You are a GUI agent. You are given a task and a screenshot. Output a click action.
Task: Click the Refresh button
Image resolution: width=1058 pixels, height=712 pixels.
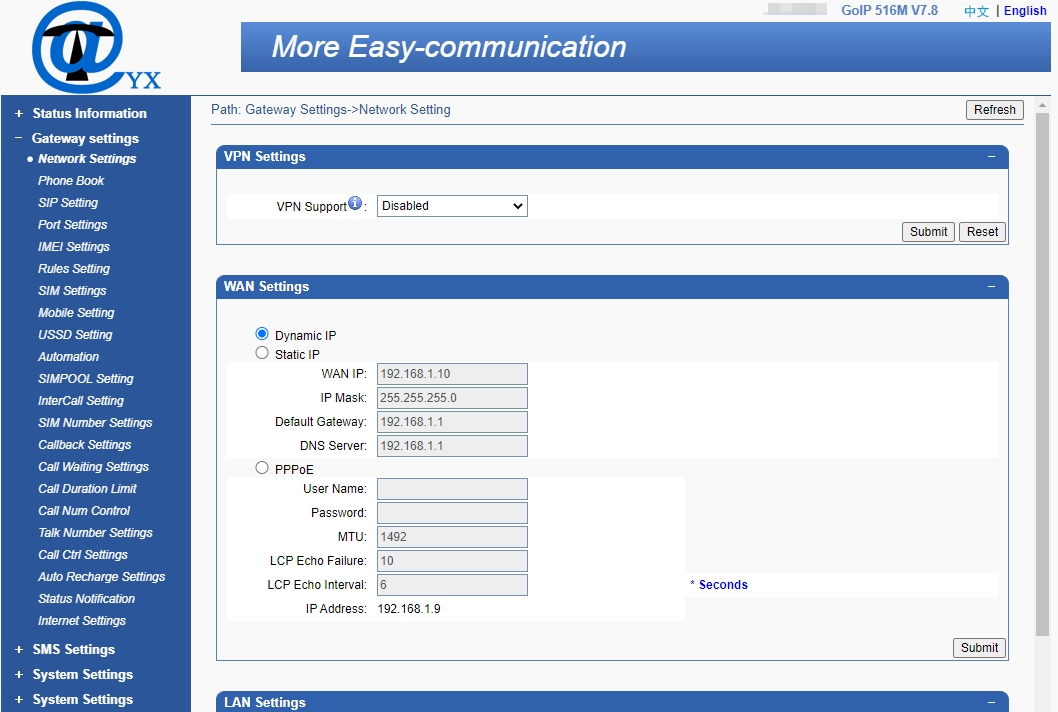(x=994, y=109)
